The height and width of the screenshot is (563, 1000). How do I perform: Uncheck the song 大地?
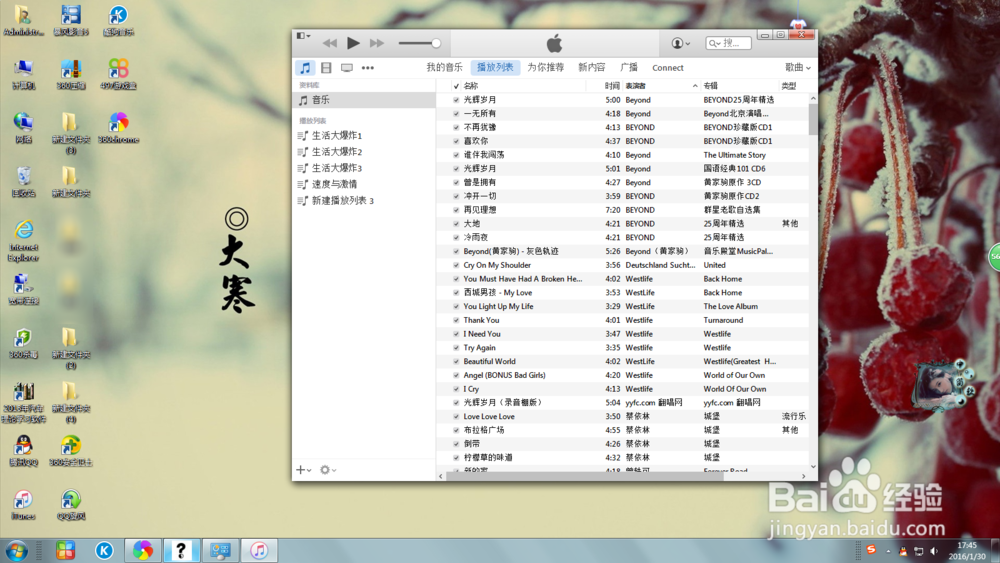click(456, 224)
